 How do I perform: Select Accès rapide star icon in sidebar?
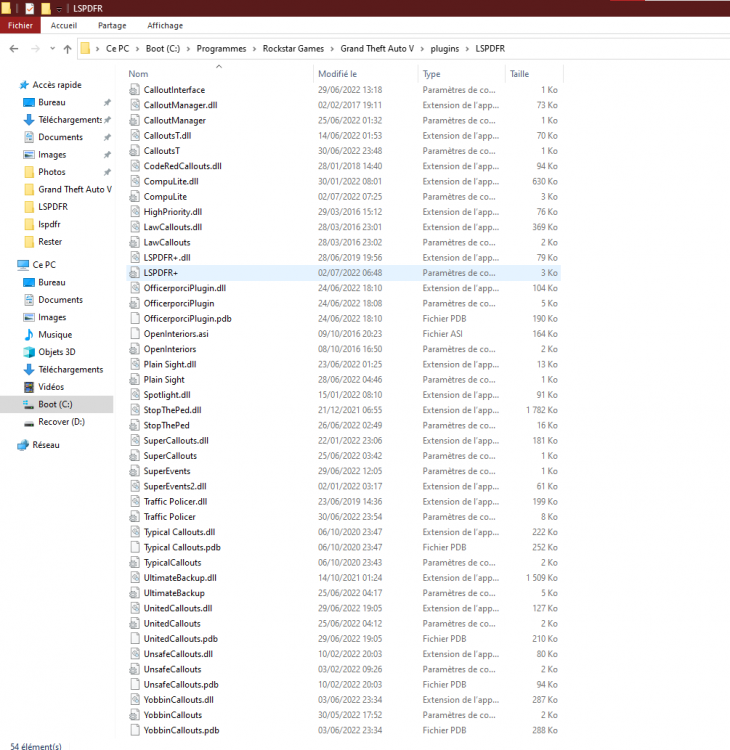tap(24, 85)
